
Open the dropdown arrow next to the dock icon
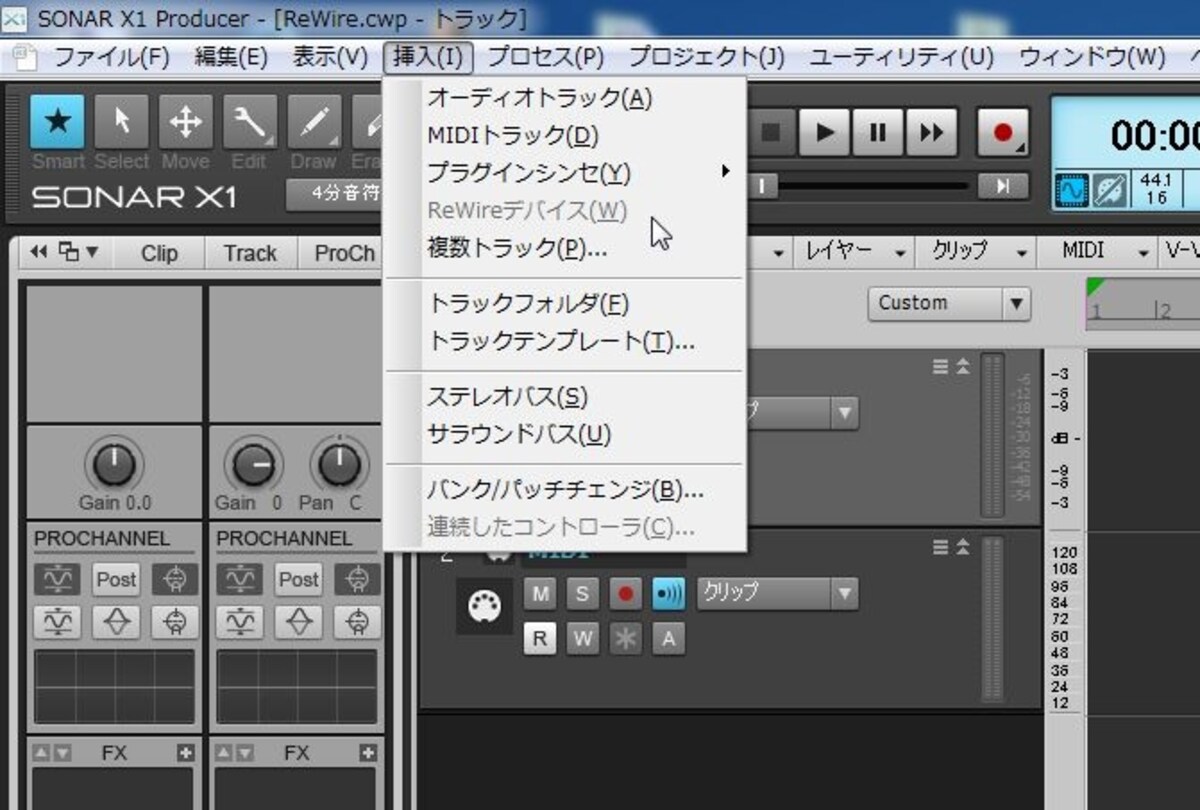coord(94,252)
